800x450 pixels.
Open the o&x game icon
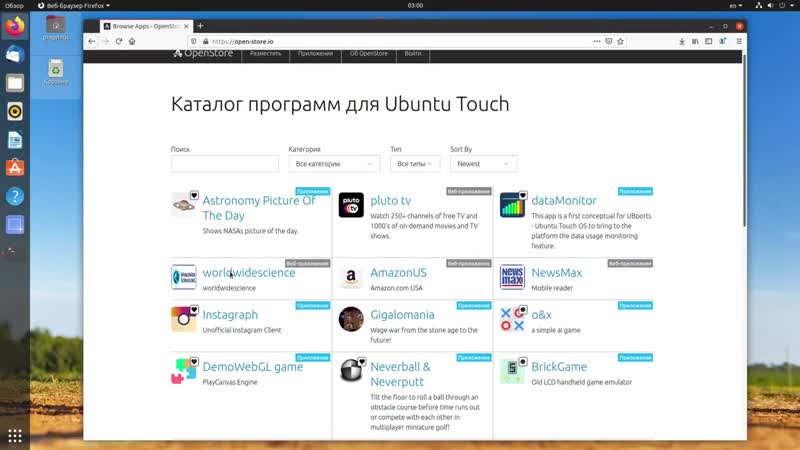[x=512, y=319]
